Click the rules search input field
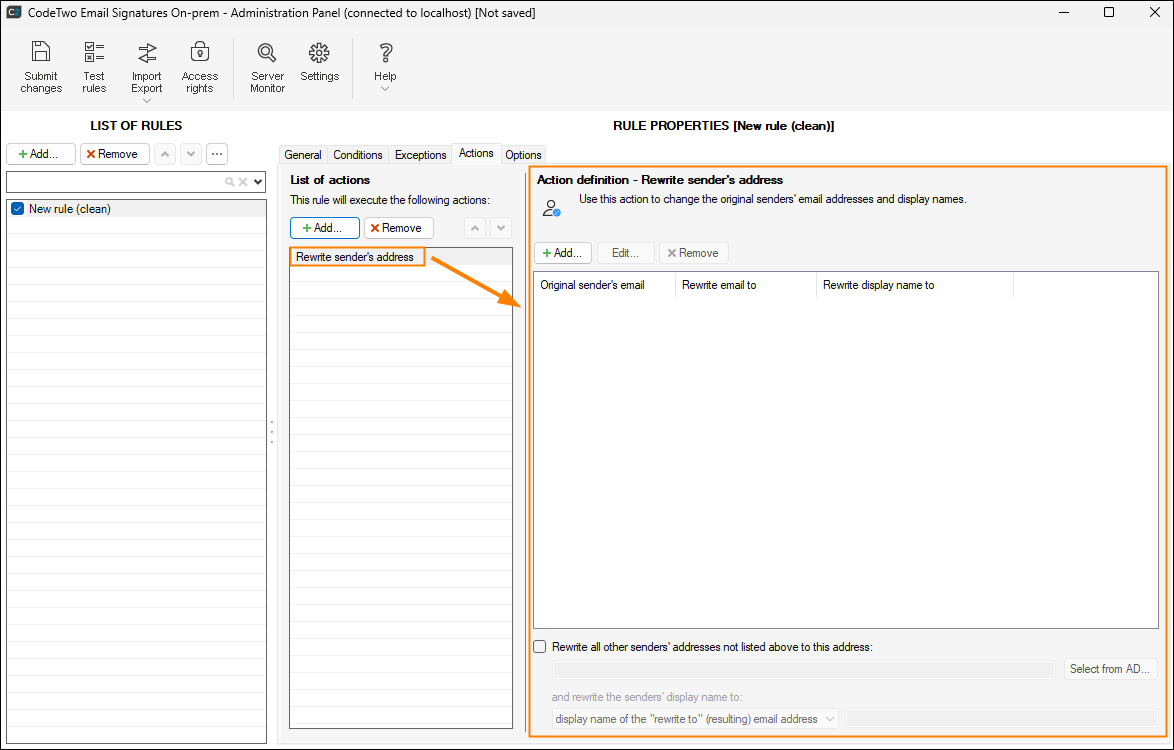This screenshot has height=750, width=1174. [x=115, y=182]
